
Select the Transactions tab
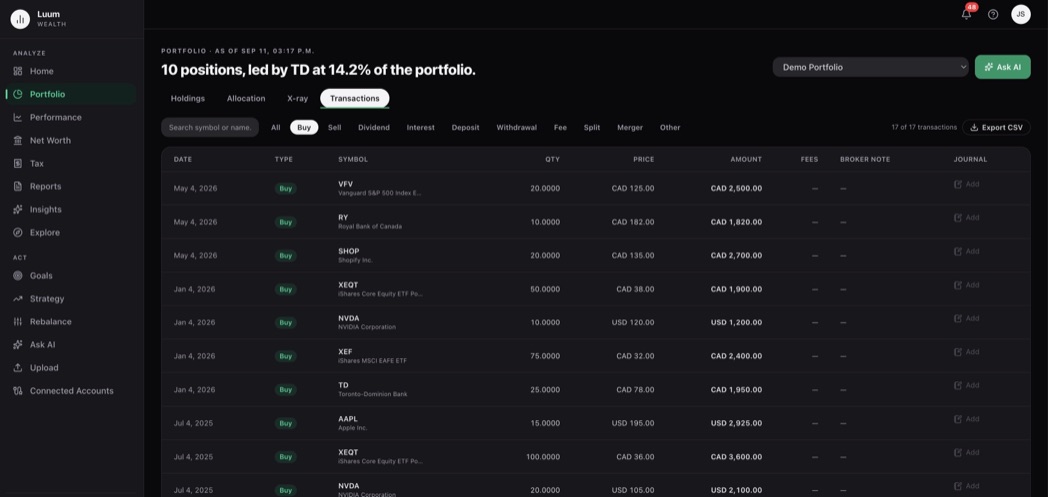pyautogui.click(x=355, y=98)
